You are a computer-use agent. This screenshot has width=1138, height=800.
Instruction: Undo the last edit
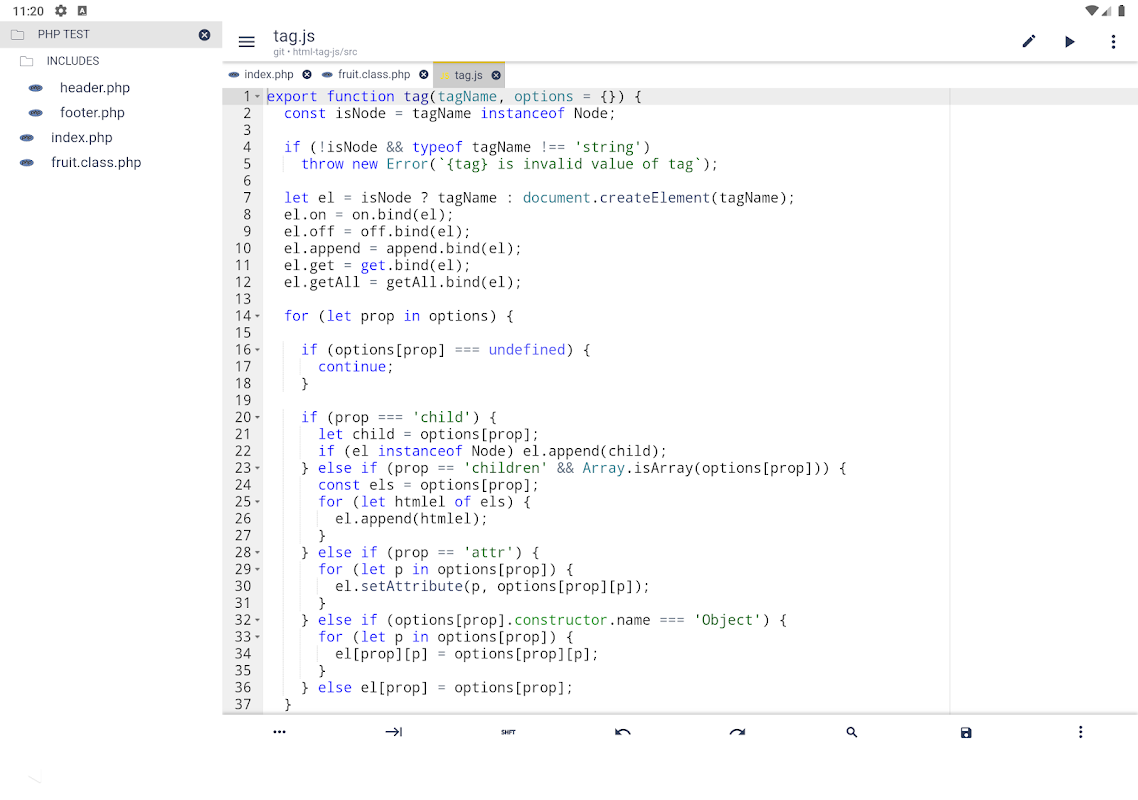[623, 732]
